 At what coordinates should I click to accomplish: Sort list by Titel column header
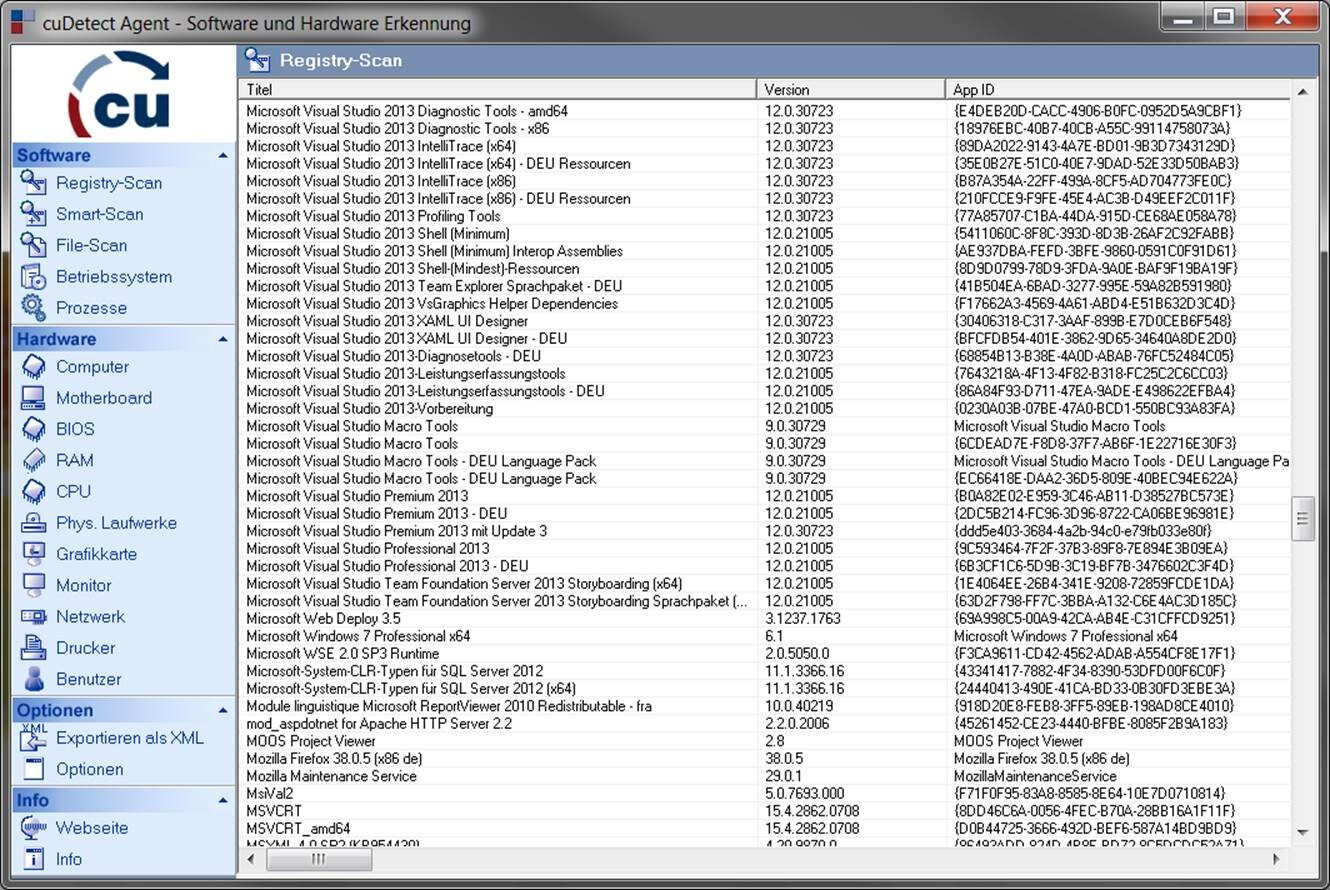coord(498,90)
